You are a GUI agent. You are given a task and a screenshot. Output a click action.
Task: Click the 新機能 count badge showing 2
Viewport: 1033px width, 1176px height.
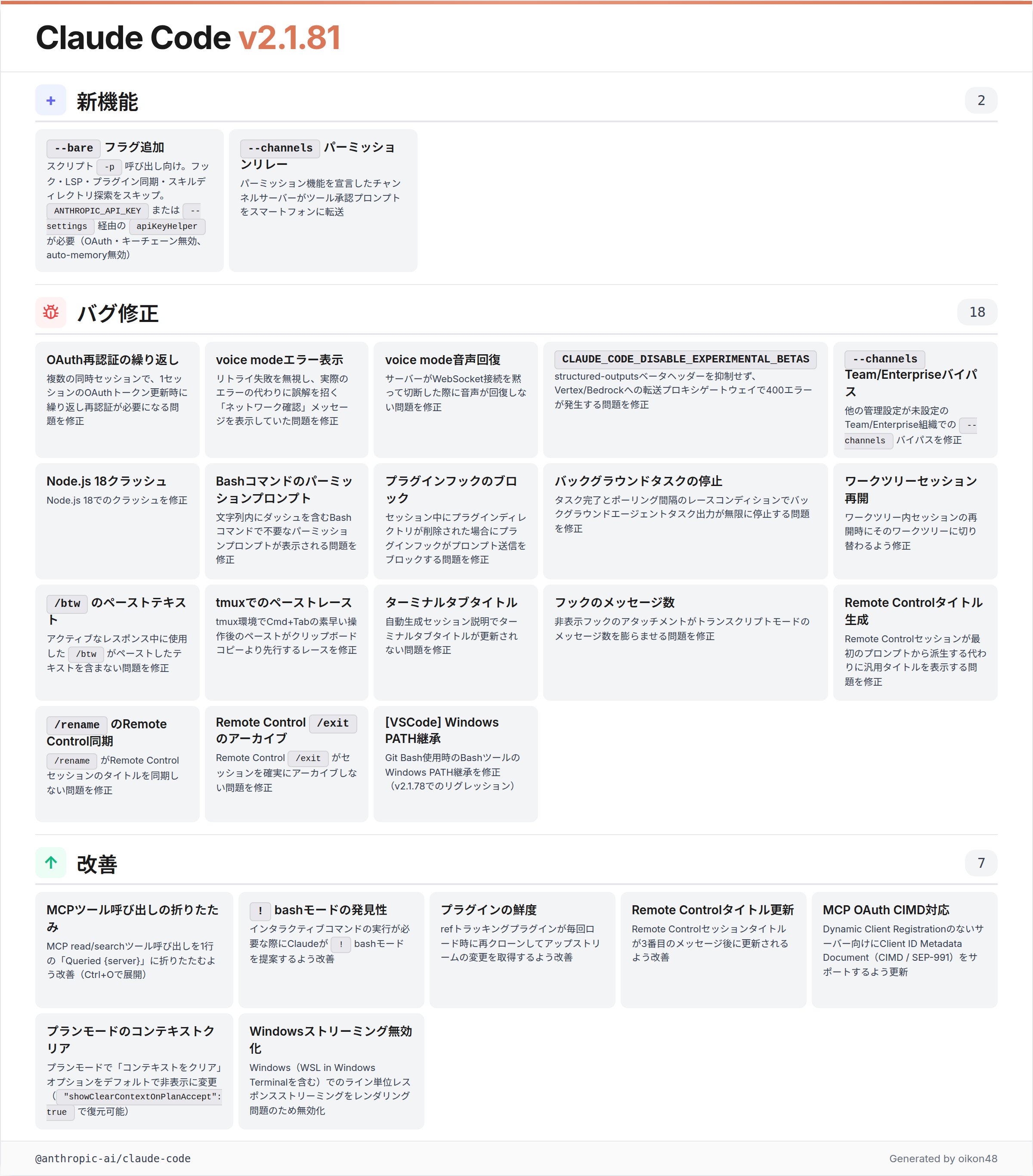[x=980, y=101]
